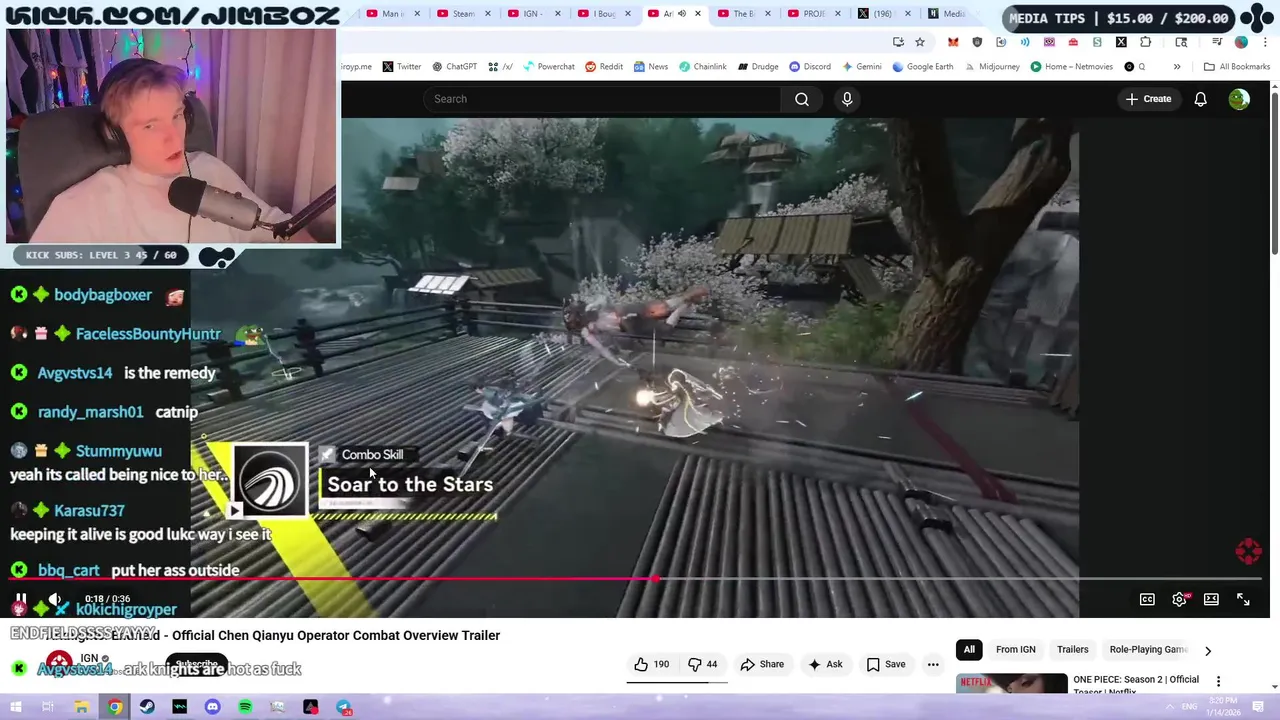Image resolution: width=1280 pixels, height=720 pixels.
Task: Open the player settings gear
Action: (1179, 599)
